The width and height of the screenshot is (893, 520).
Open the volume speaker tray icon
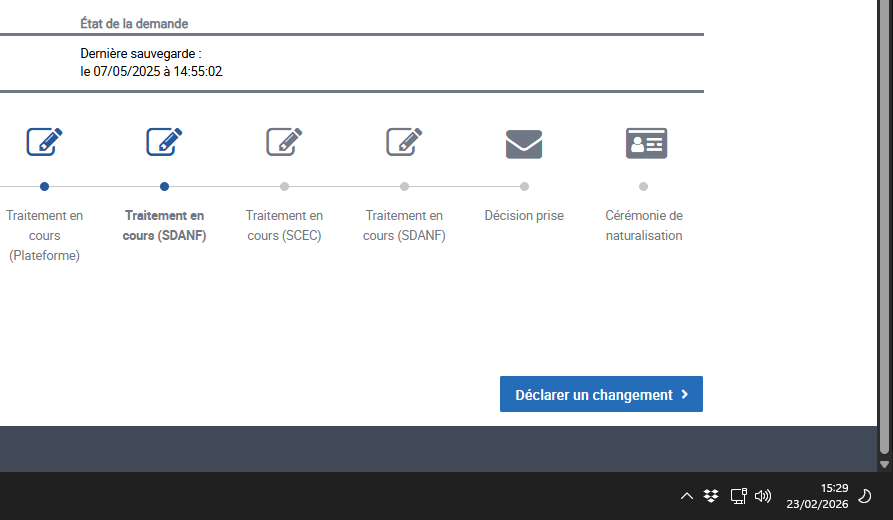pyautogui.click(x=763, y=495)
